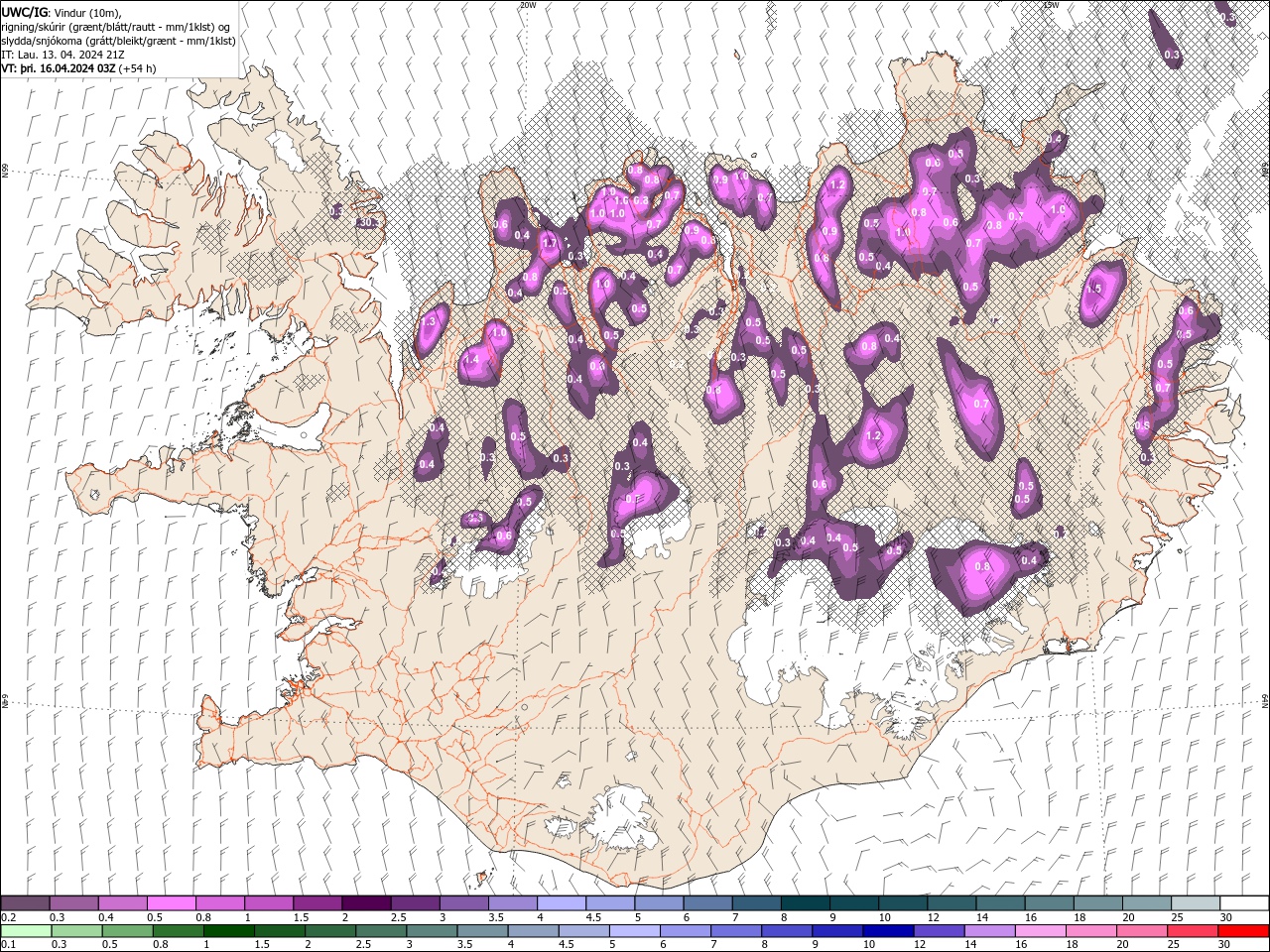Click the bold 'VT: þri. 16.04.2024 03Z' text
Viewport: 1270px width, 952px height.
59,68
